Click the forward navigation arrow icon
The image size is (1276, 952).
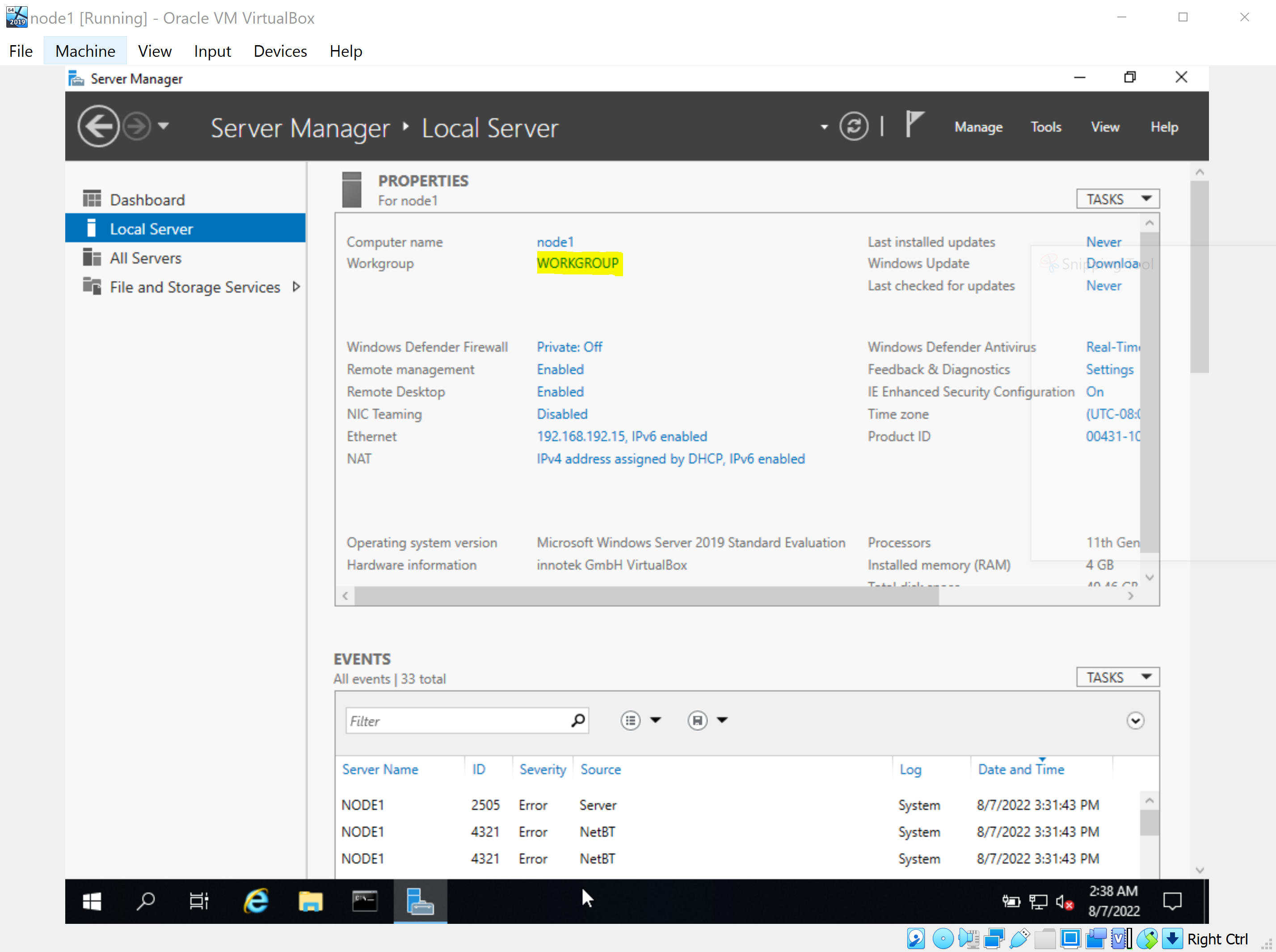137,126
